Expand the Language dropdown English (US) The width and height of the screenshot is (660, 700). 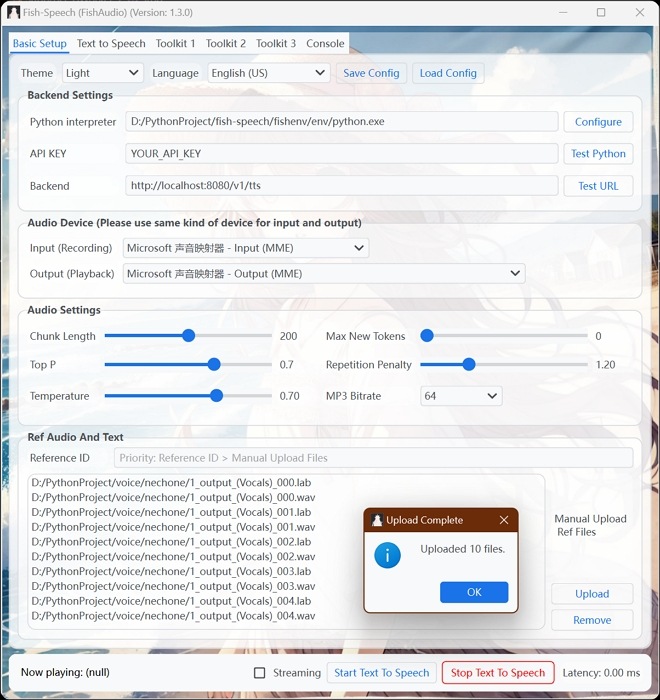(268, 73)
